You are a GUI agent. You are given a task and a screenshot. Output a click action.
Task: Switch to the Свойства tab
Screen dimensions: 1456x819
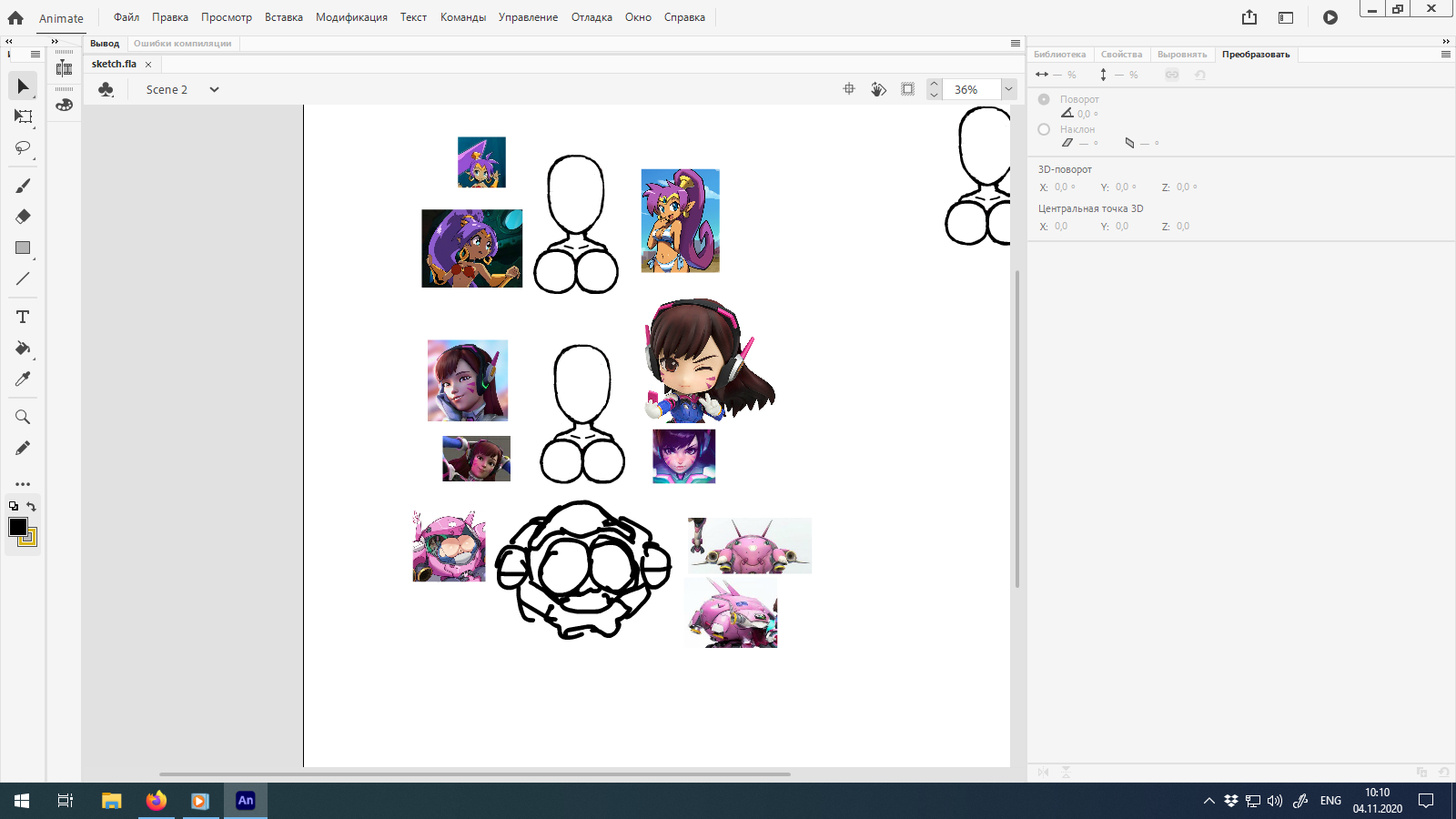1122,55
